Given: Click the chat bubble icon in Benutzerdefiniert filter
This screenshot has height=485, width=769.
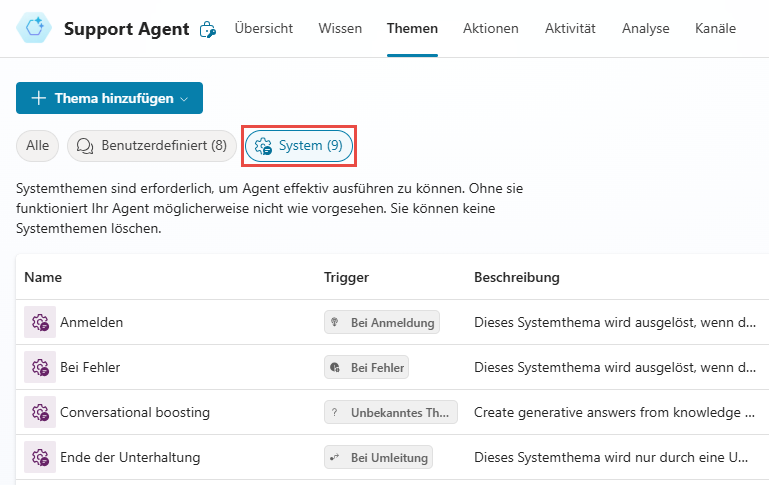Looking at the screenshot, I should pos(85,146).
